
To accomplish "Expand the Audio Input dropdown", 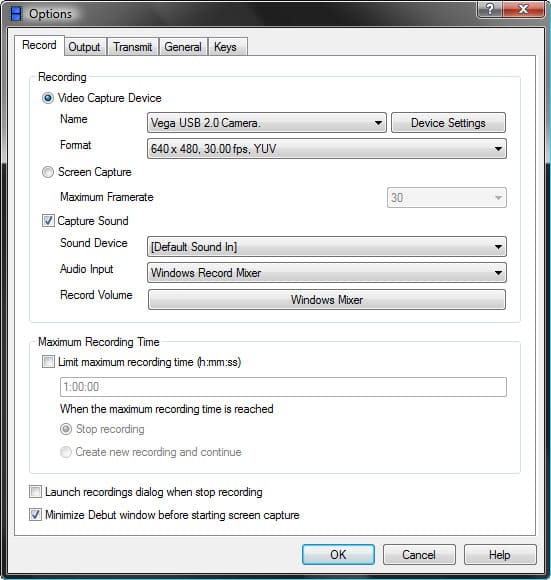I will point(327,273).
